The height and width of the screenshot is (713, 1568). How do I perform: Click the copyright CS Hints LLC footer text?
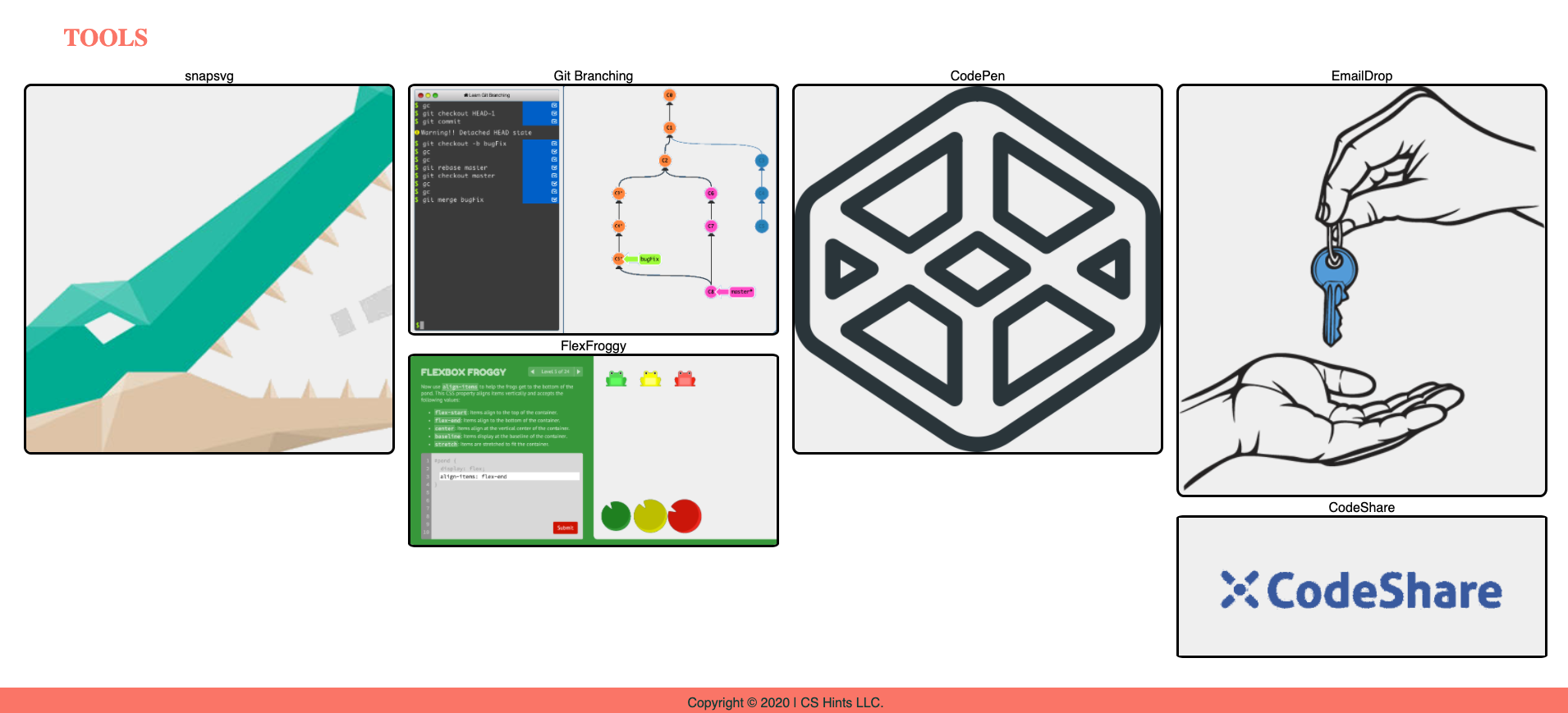pos(785,702)
